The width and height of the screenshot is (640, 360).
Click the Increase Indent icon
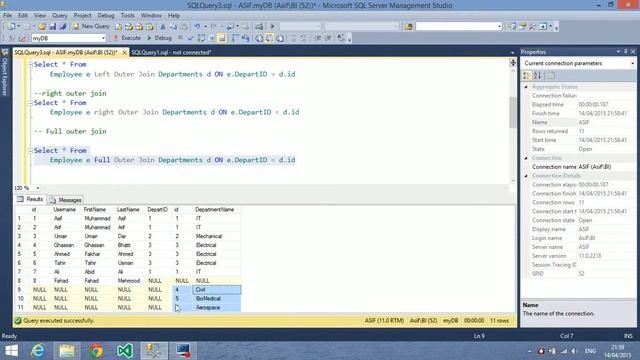[328, 38]
